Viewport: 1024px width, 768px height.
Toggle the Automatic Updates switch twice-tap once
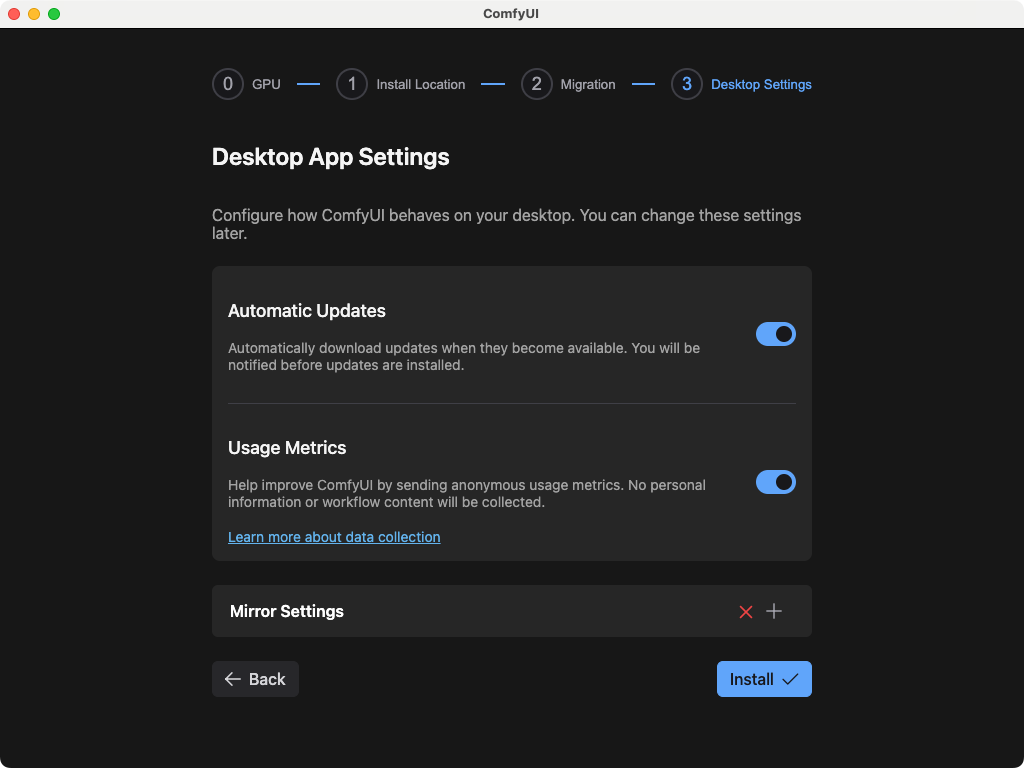pos(776,334)
